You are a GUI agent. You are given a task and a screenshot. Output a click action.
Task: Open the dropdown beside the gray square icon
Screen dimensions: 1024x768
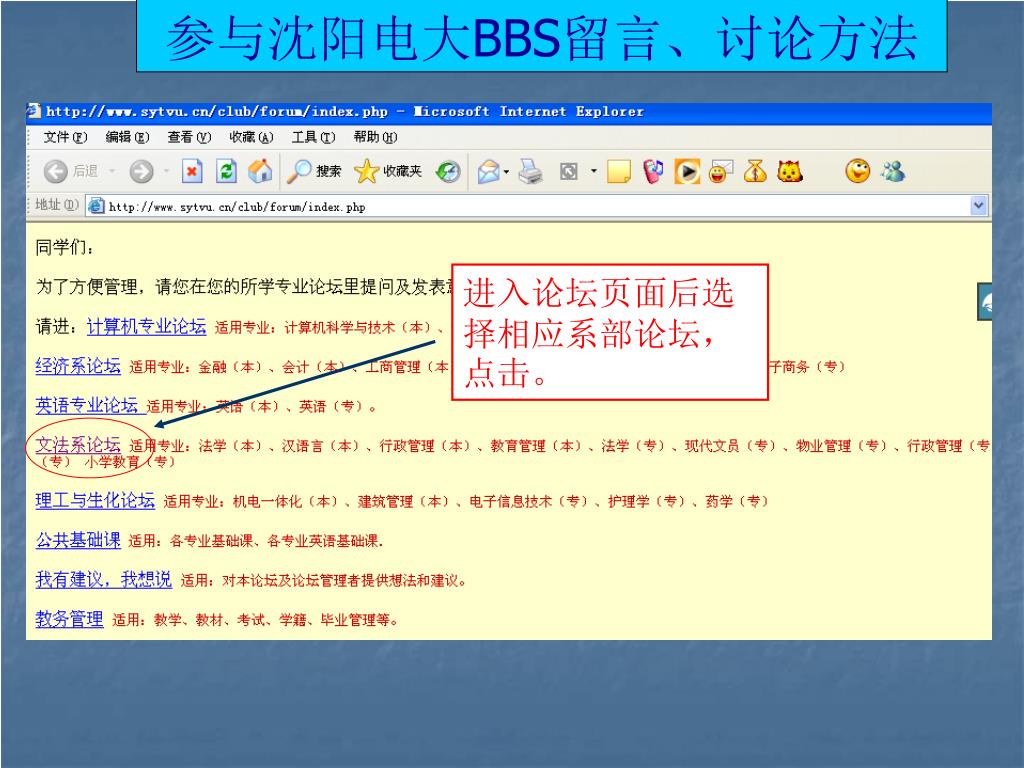click(594, 171)
